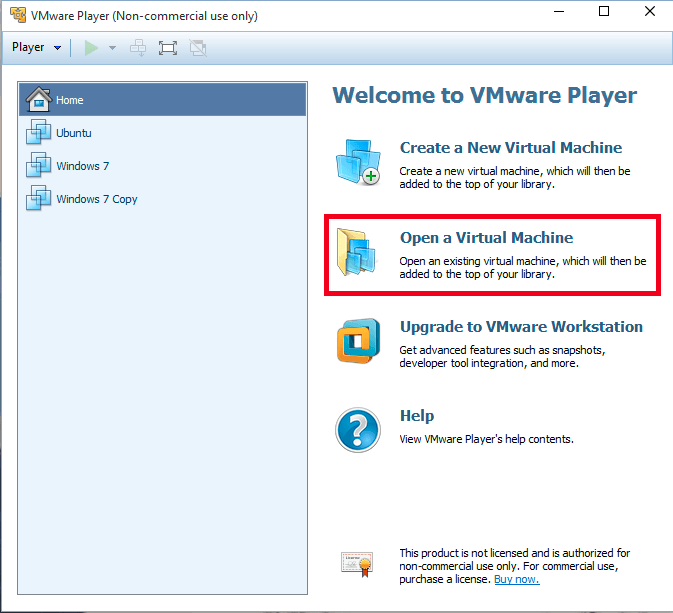Image resolution: width=673 pixels, height=613 pixels.
Task: Click Upgrade to VMware Workstation heading
Action: pyautogui.click(x=521, y=327)
